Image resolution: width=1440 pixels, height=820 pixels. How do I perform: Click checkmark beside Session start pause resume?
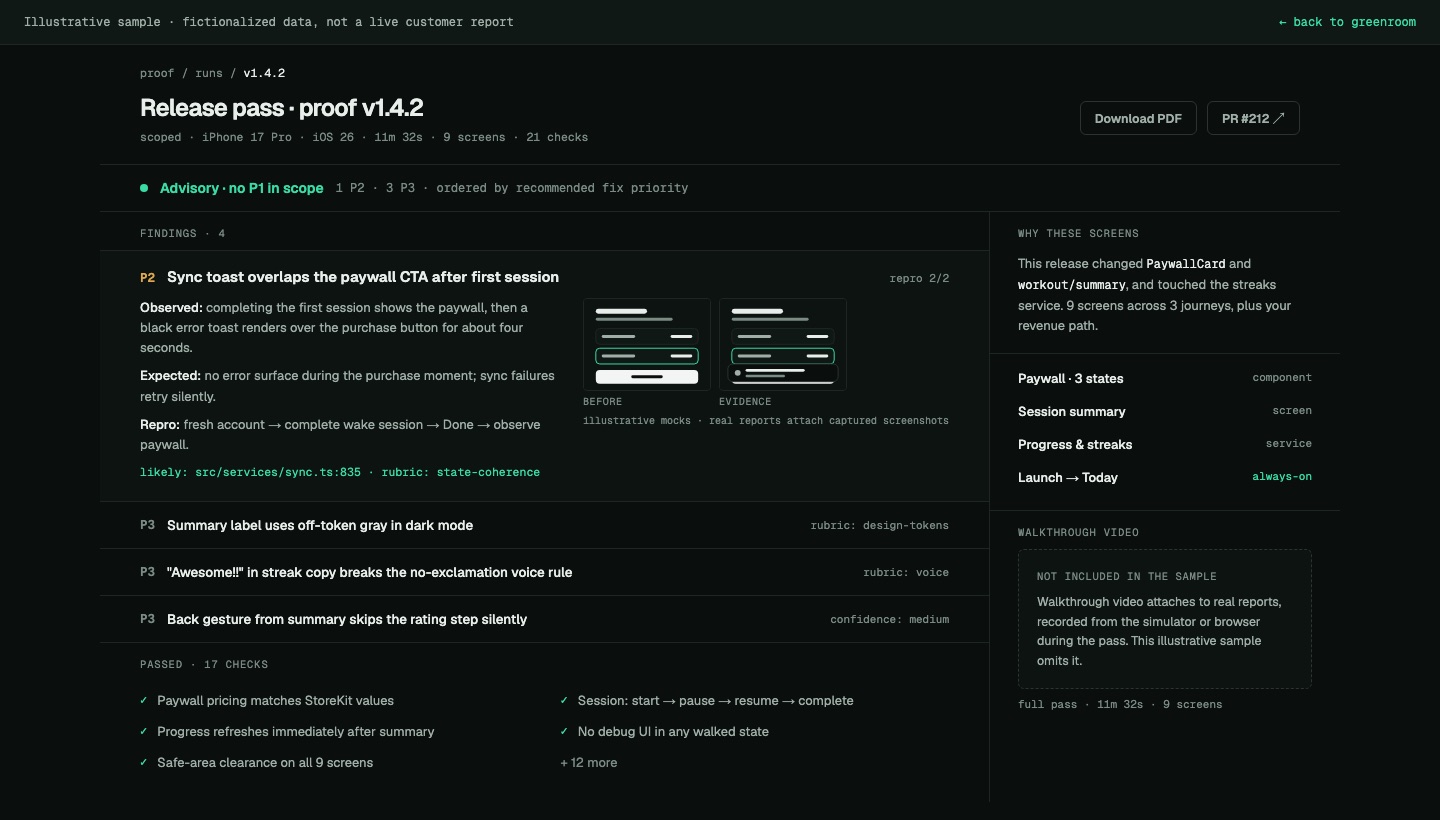(565, 701)
